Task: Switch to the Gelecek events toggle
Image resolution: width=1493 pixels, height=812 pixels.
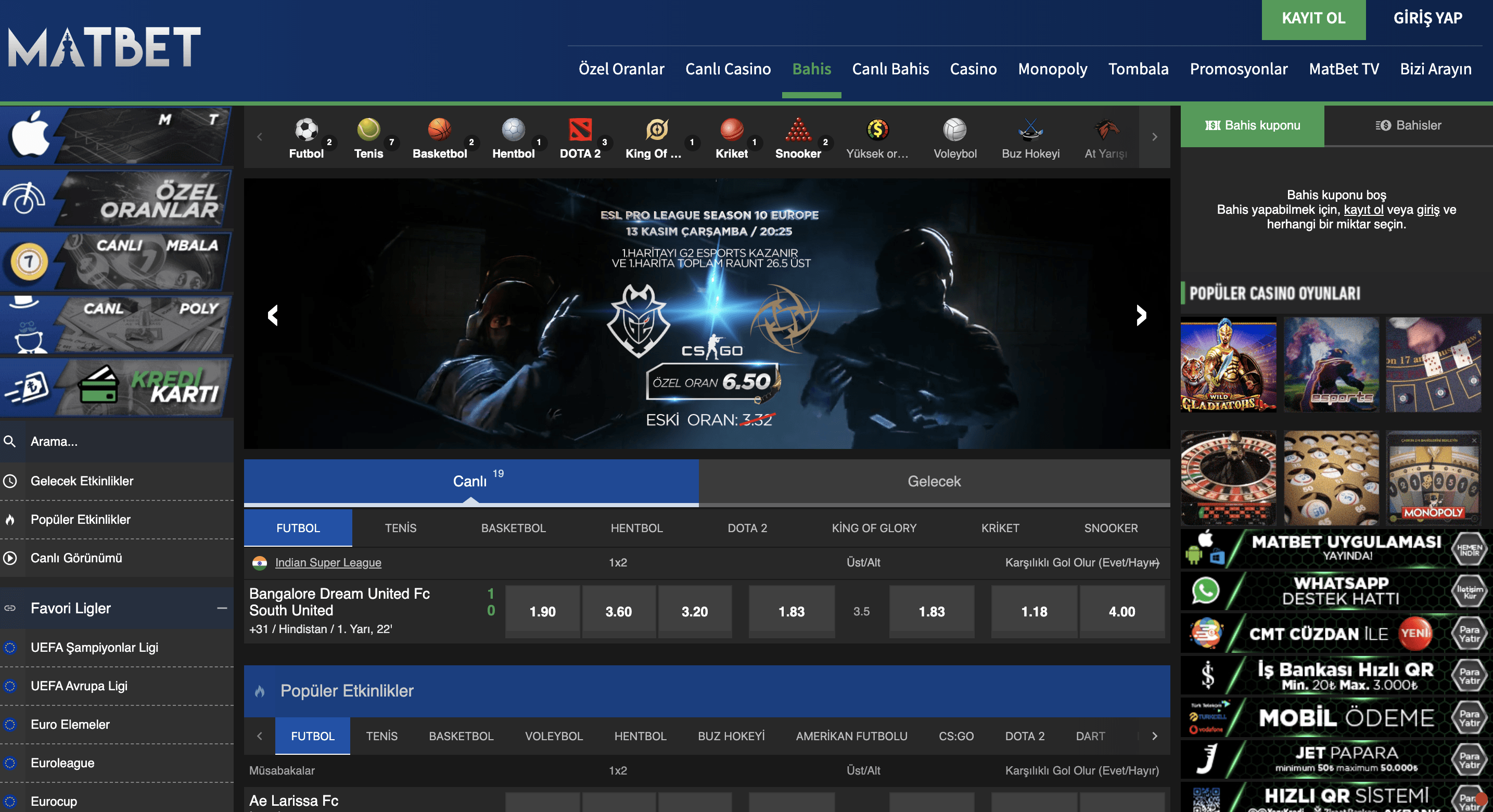Action: pos(934,481)
